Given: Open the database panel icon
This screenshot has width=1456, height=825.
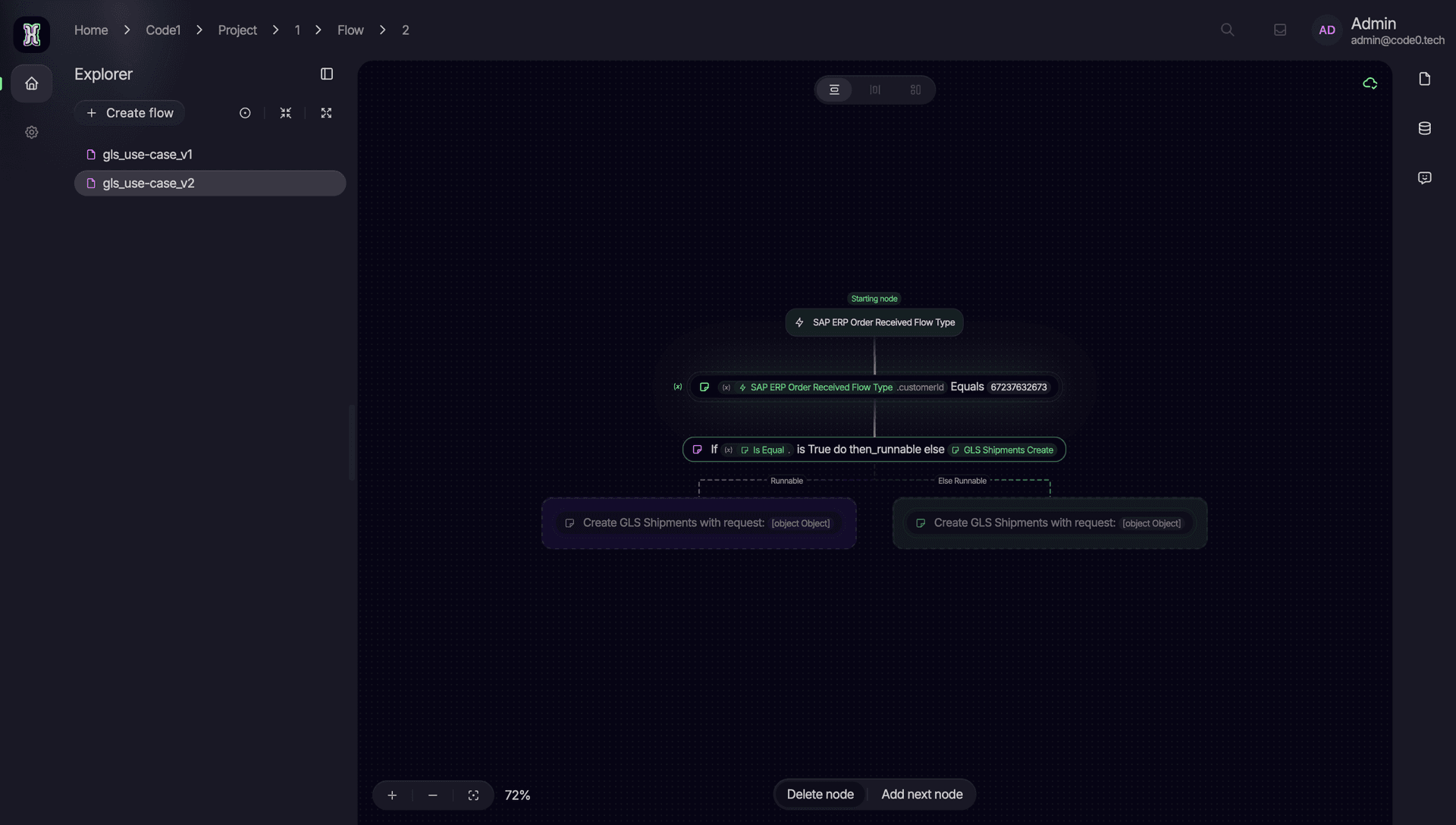Looking at the screenshot, I should 1424,128.
